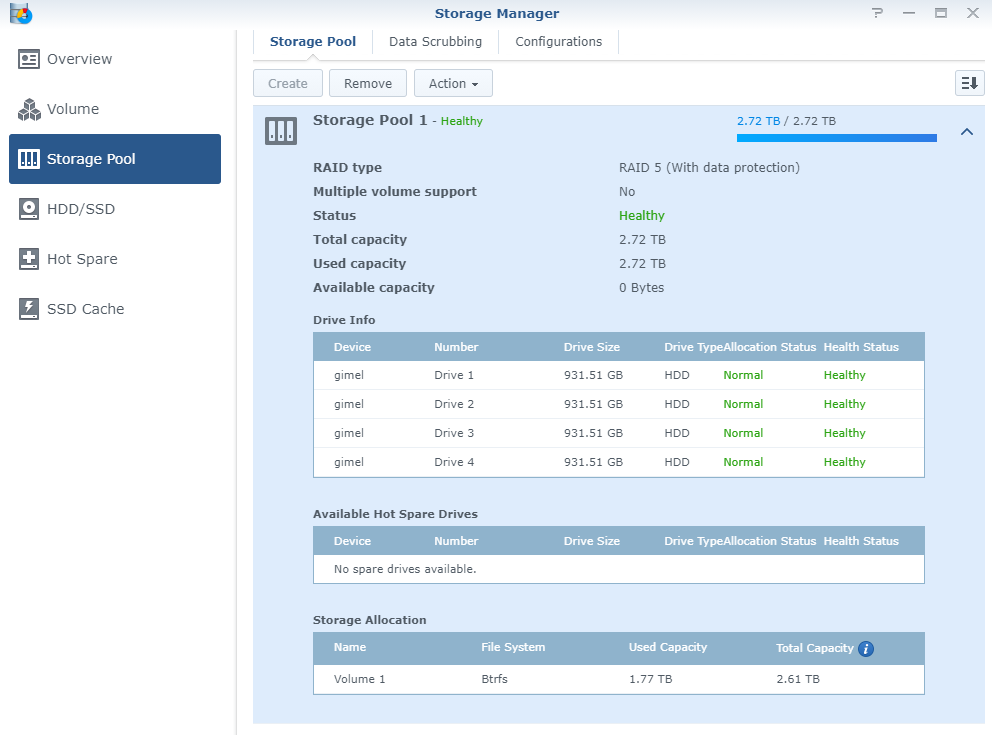
Task: Click the Hot Spare plus icon
Action: (x=29, y=259)
